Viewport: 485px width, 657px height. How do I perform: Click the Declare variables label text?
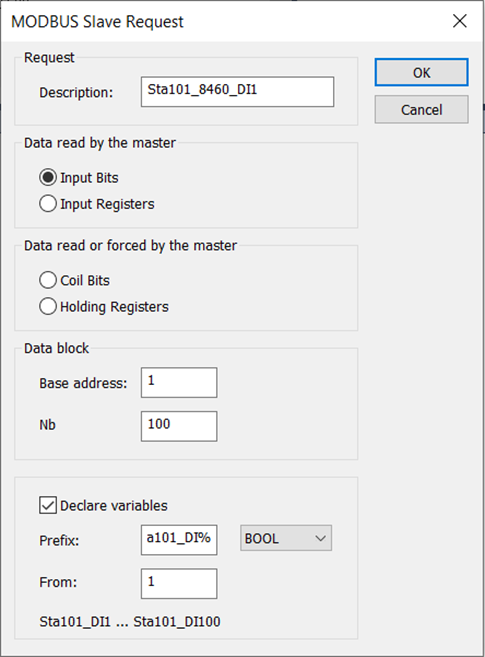click(x=114, y=506)
